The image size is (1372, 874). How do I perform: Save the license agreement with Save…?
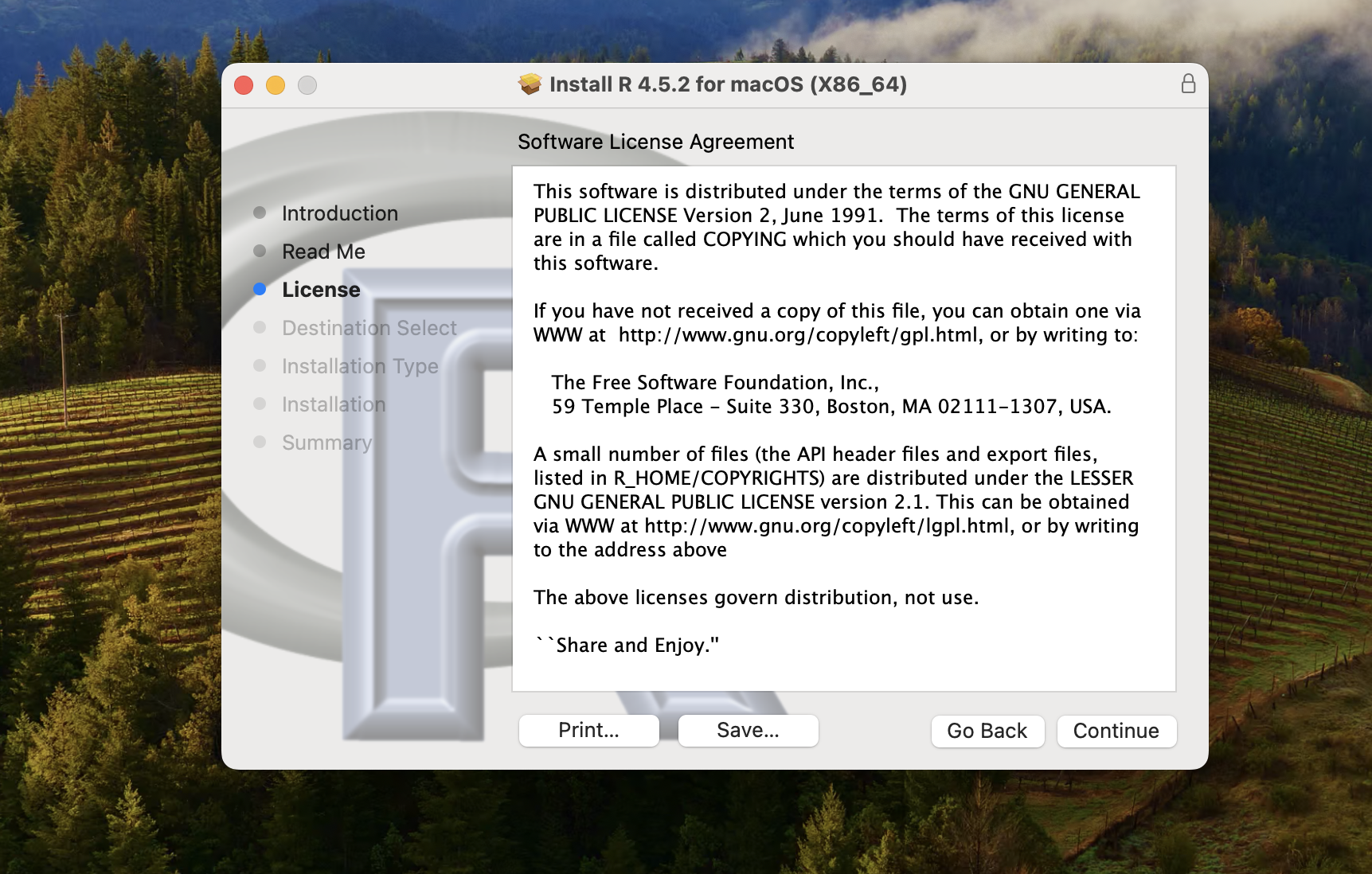748,731
